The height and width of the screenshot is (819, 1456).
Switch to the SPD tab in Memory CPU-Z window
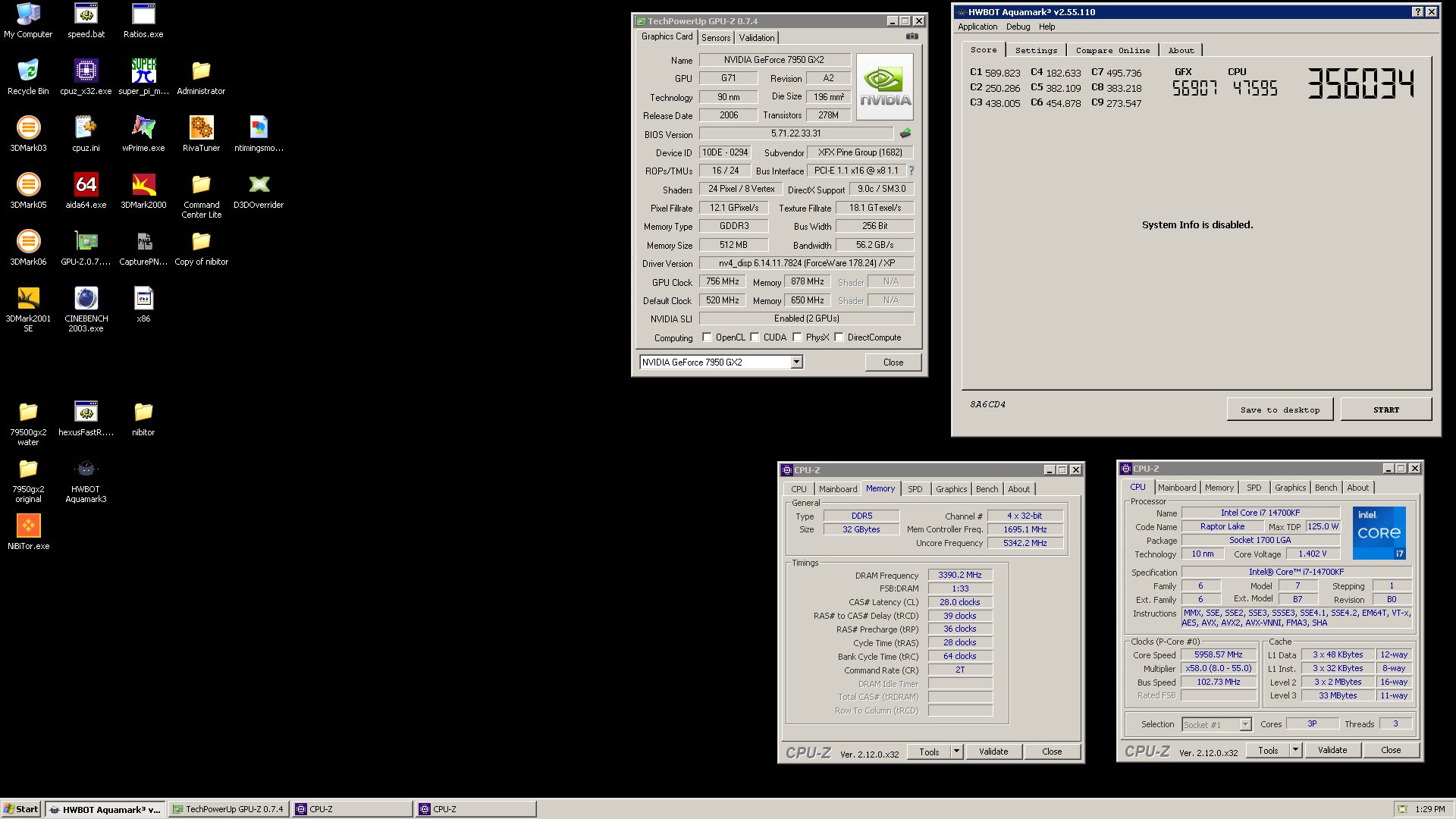click(x=915, y=489)
